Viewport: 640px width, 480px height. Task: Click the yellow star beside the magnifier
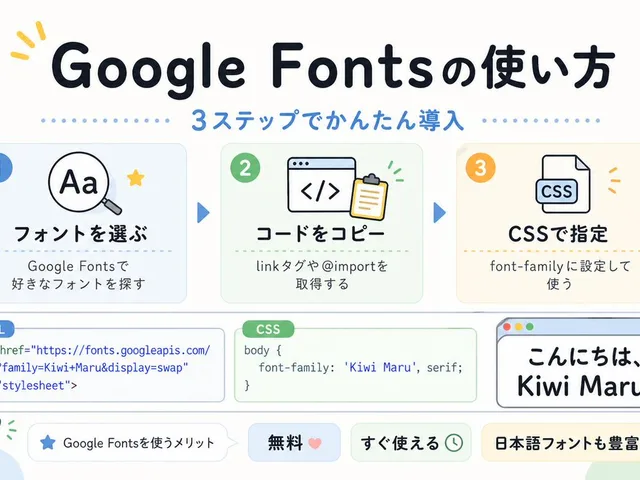coord(136,178)
